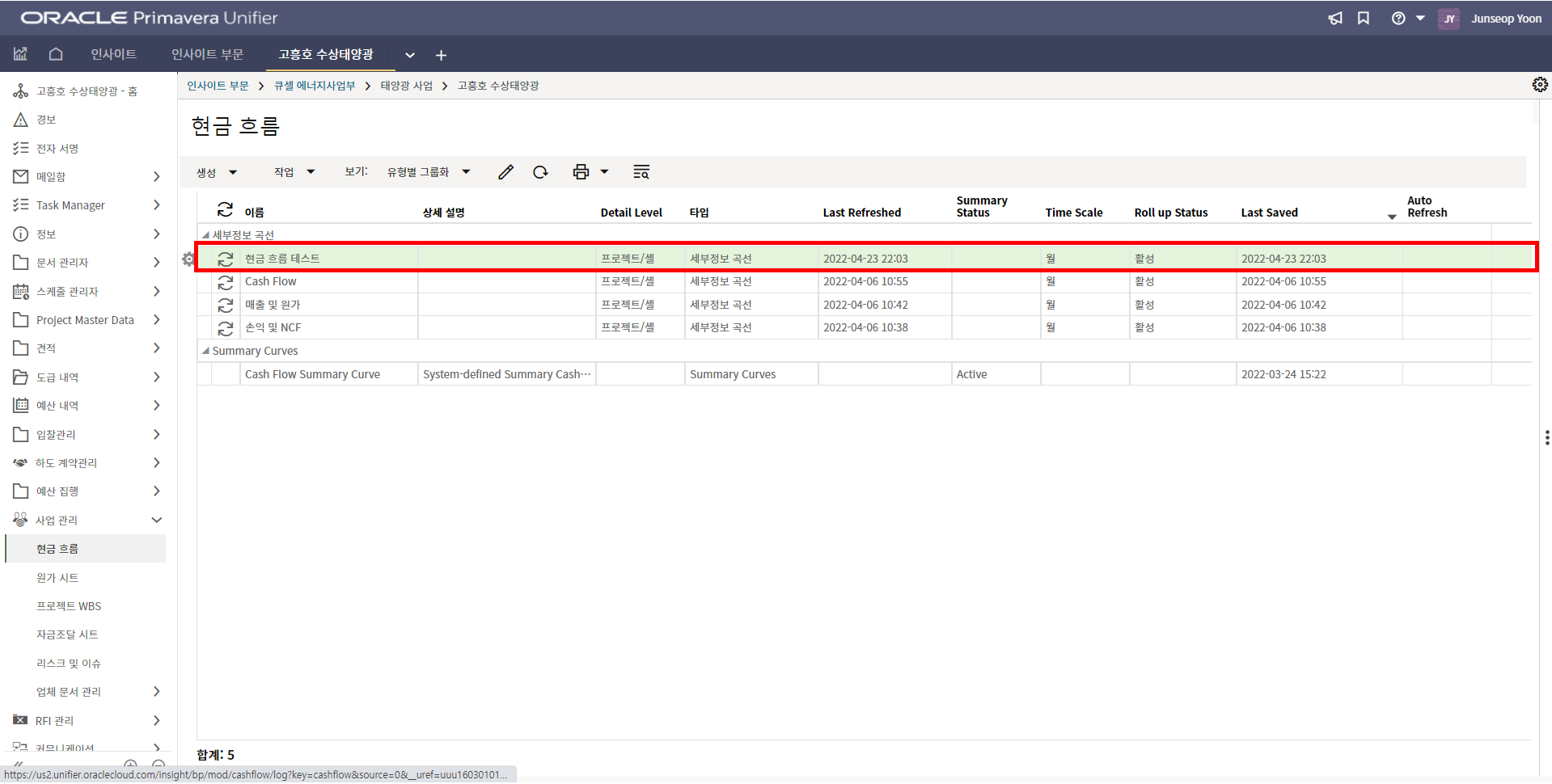Open the find-on-page search list icon
Viewport: 1552px width, 784px height.
coord(641,172)
